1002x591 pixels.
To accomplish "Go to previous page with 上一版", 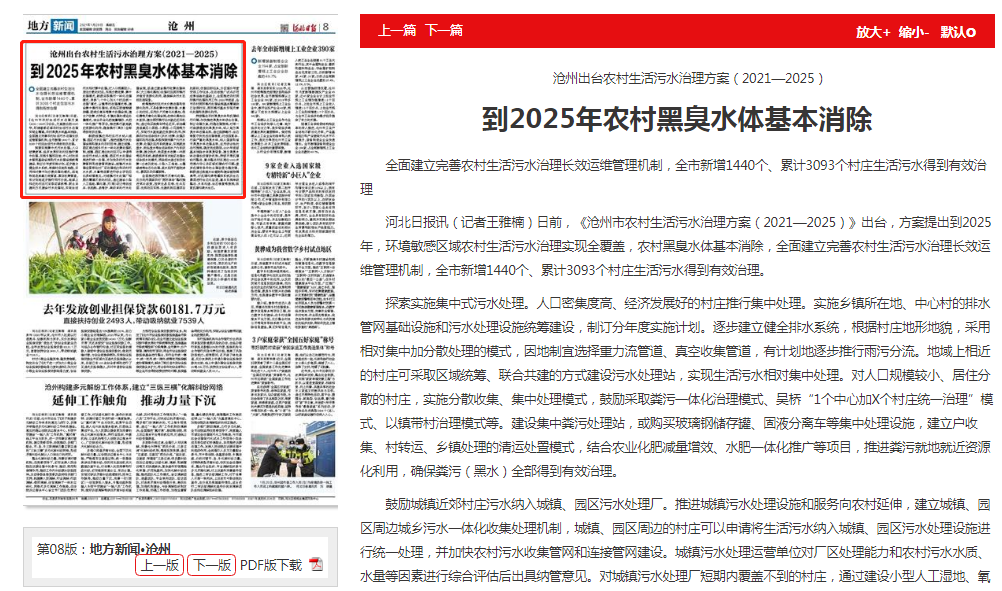I will pyautogui.click(x=159, y=565).
